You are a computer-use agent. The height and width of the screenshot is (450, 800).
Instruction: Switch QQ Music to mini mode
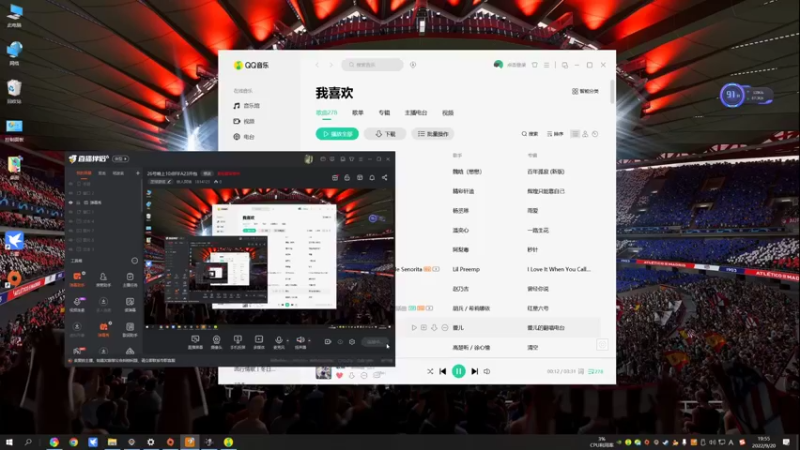click(x=565, y=65)
